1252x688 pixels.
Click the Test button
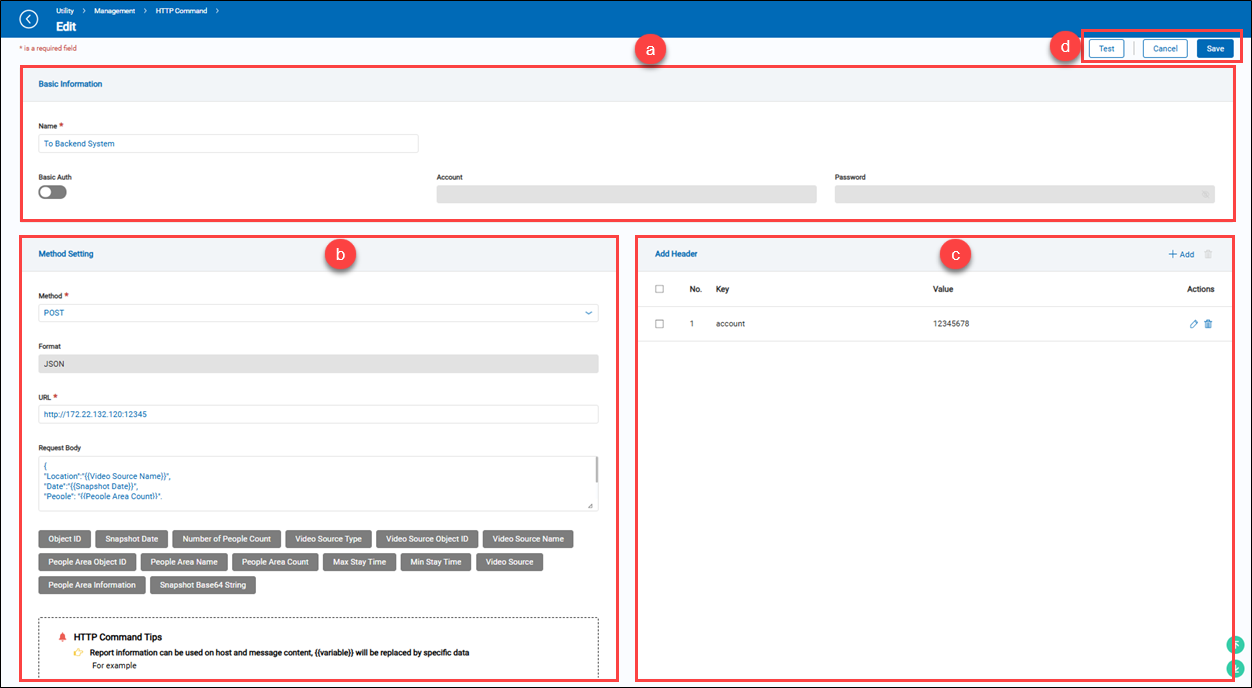click(1106, 48)
